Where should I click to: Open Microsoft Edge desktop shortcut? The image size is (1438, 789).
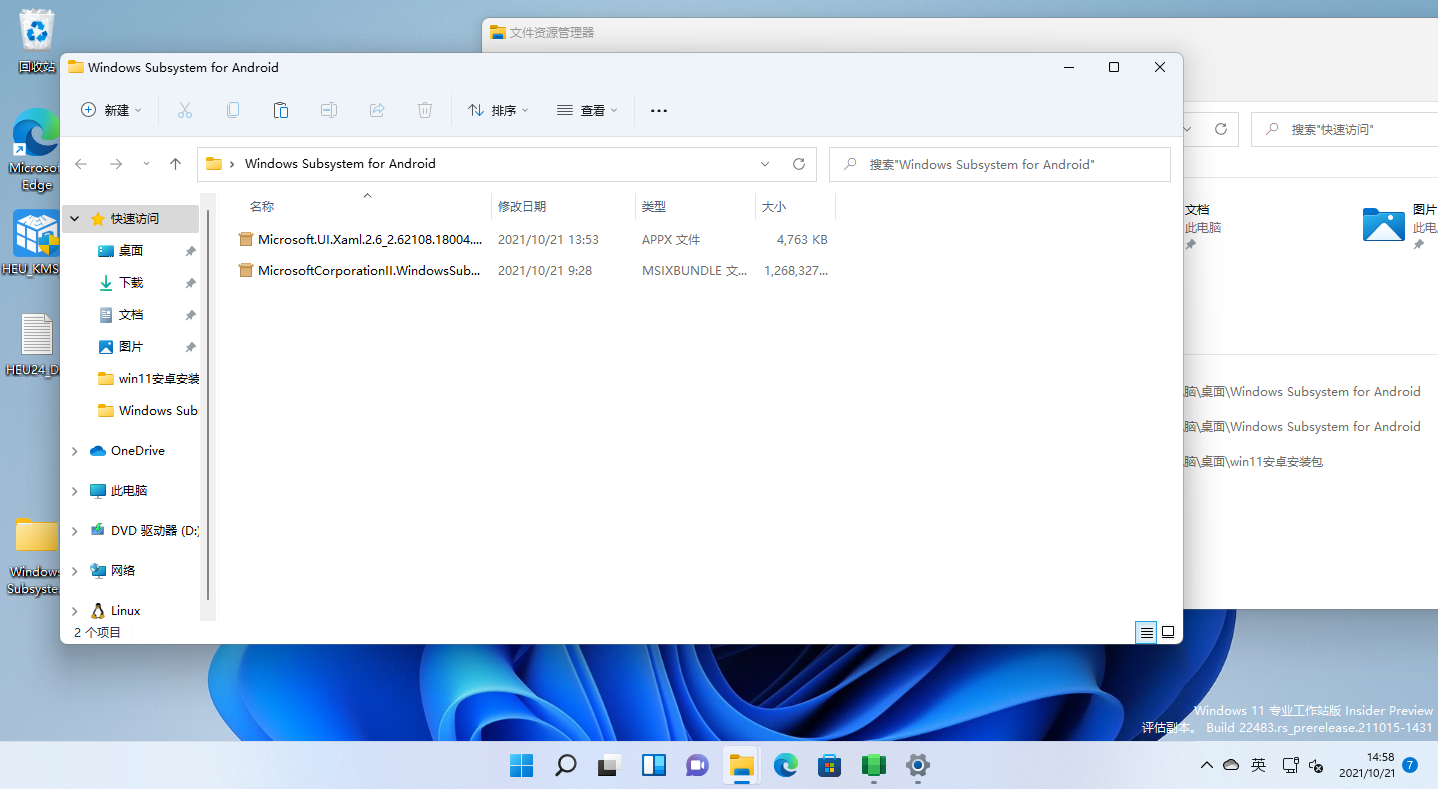pyautogui.click(x=37, y=150)
